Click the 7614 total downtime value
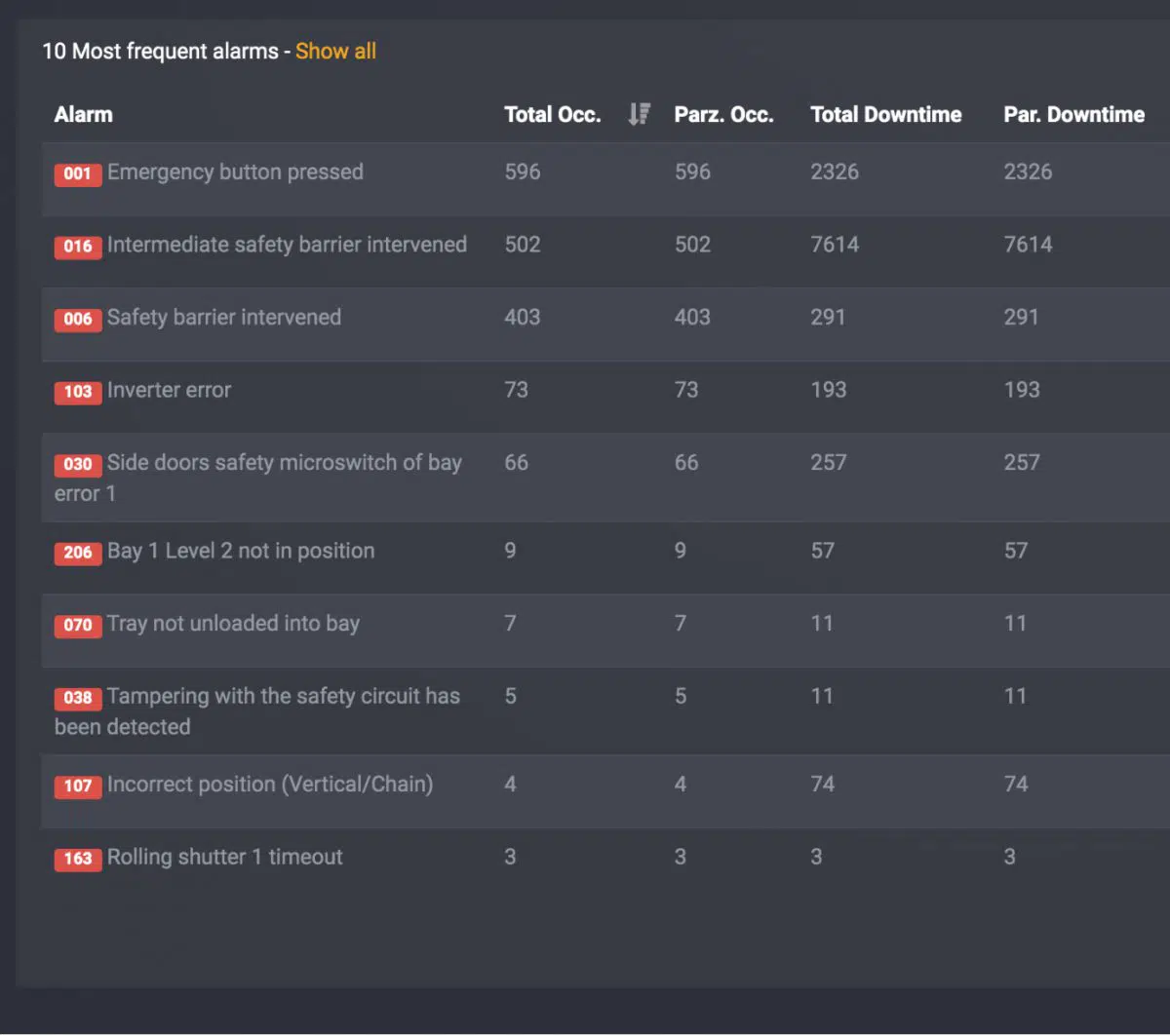1170x1036 pixels. pos(835,245)
